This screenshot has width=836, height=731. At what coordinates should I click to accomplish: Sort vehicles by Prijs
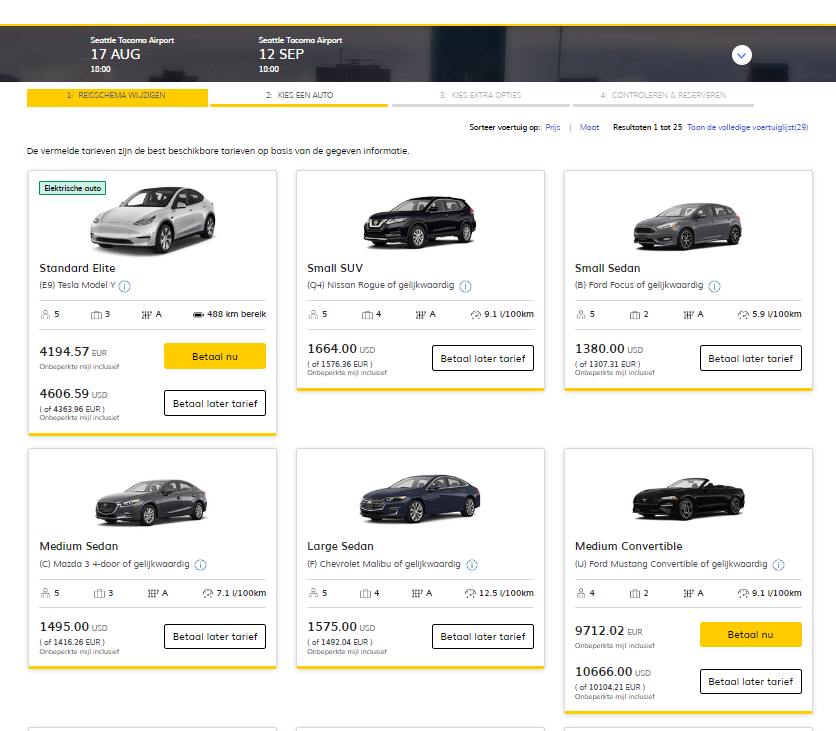point(553,128)
